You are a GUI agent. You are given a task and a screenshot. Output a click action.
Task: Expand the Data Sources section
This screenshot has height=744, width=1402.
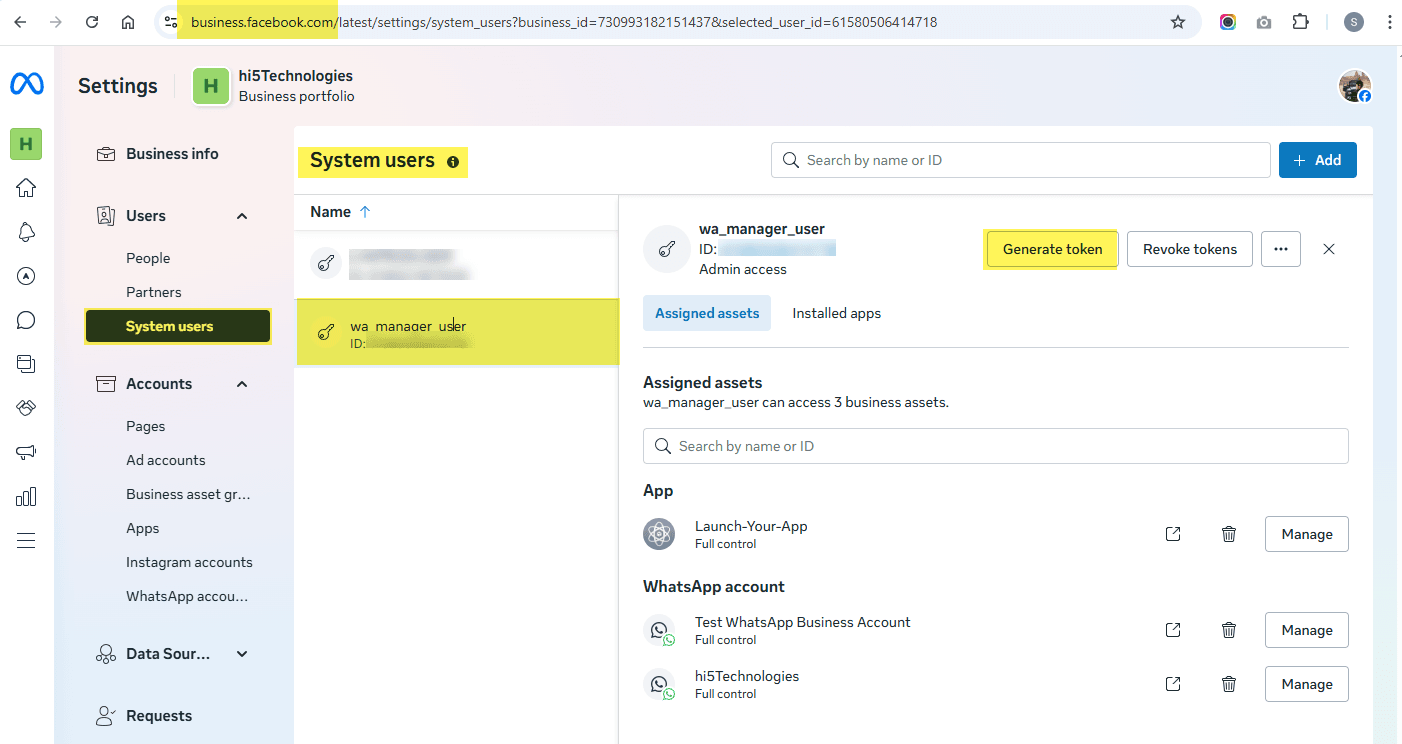[241, 653]
